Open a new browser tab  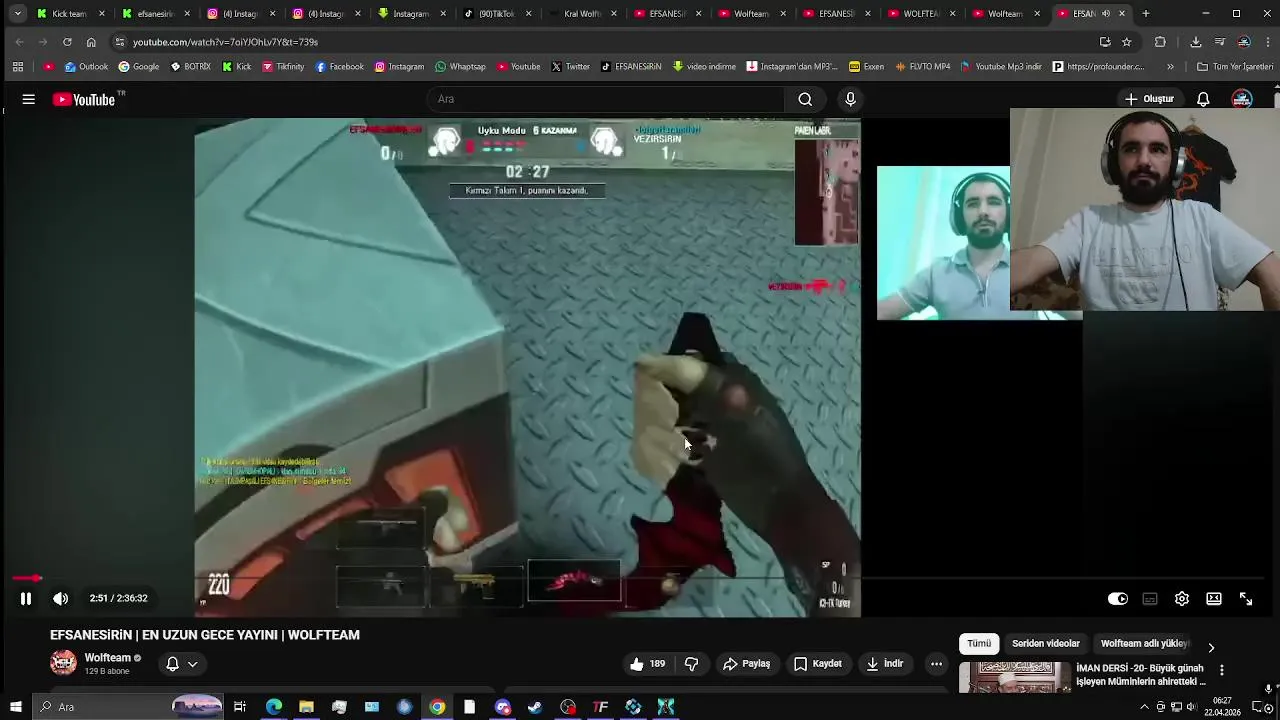(x=1145, y=14)
